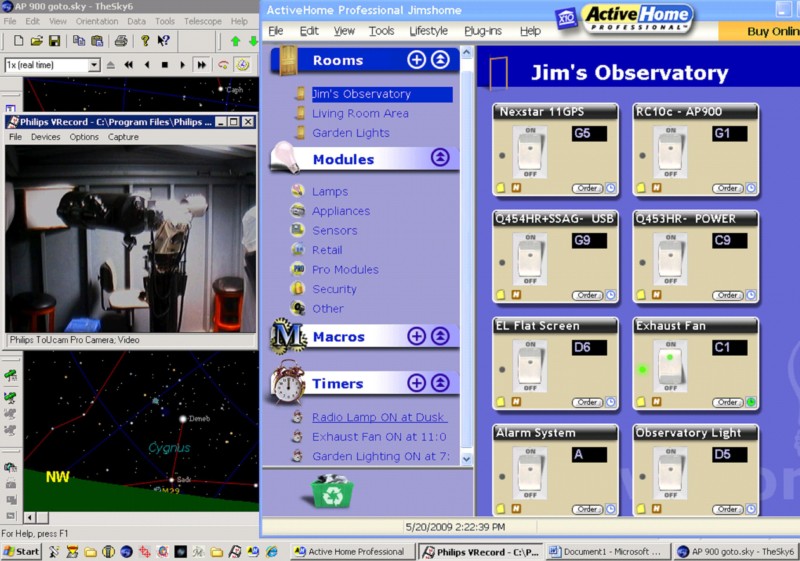This screenshot has height=561, width=800.
Task: Toggle the RC10c - AP900 power switch
Action: 670,152
